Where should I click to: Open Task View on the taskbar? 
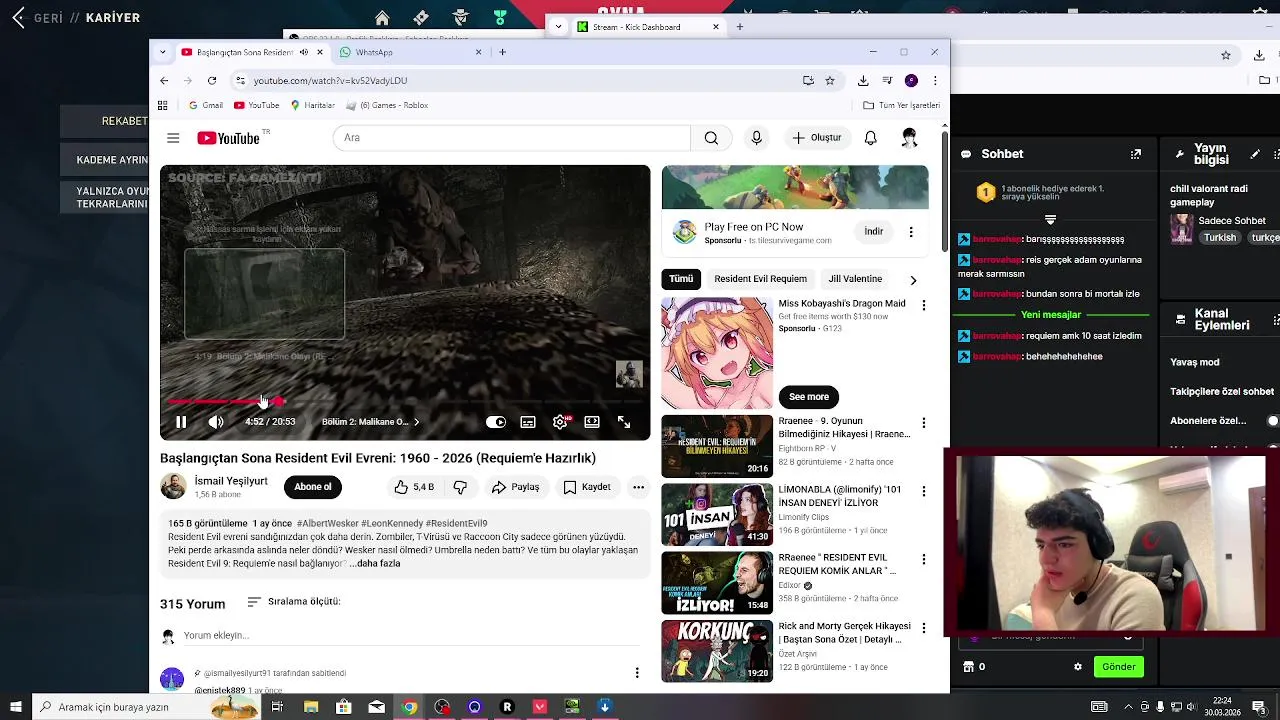277,707
